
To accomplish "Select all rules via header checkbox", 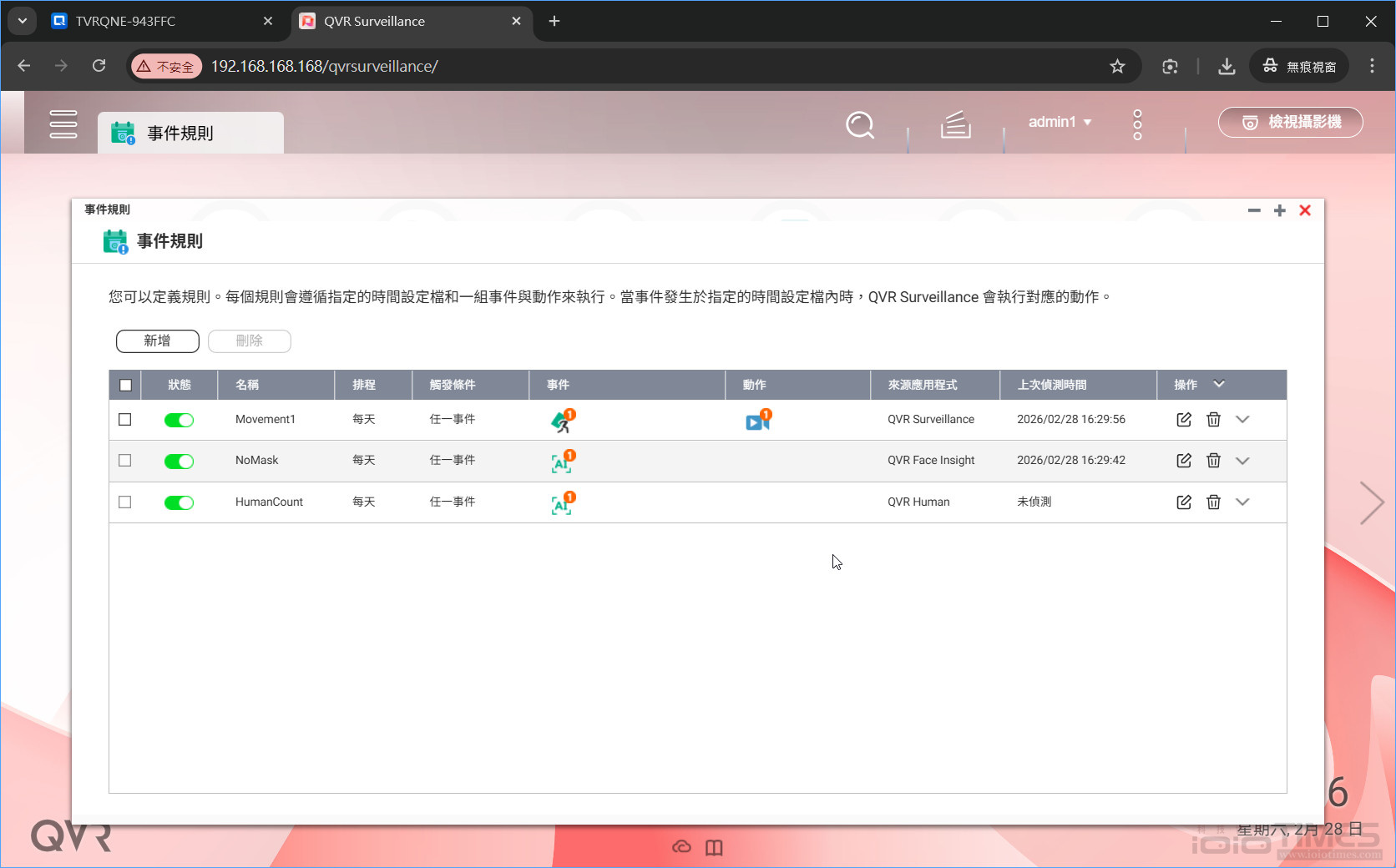I will (x=125, y=385).
